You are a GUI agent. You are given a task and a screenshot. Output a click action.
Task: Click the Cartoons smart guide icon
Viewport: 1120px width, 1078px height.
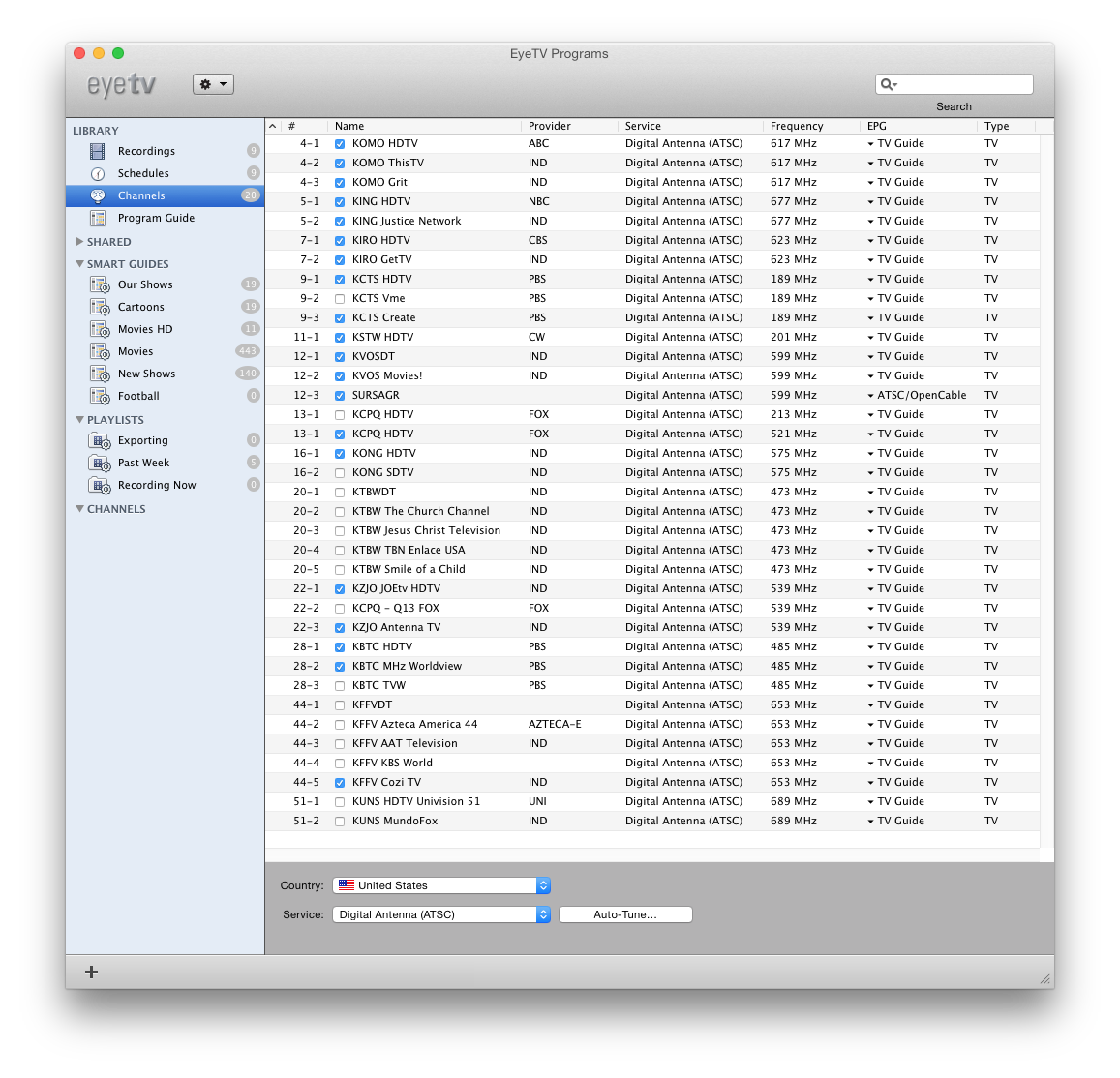pyautogui.click(x=100, y=307)
